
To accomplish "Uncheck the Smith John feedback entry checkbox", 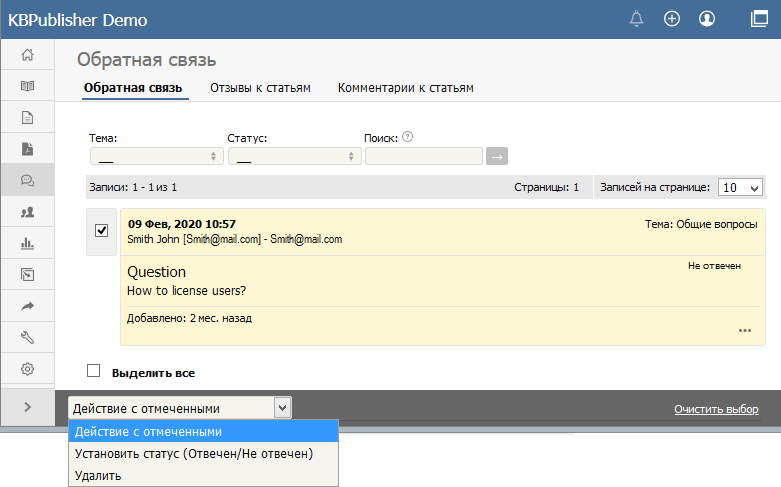I will point(101,231).
